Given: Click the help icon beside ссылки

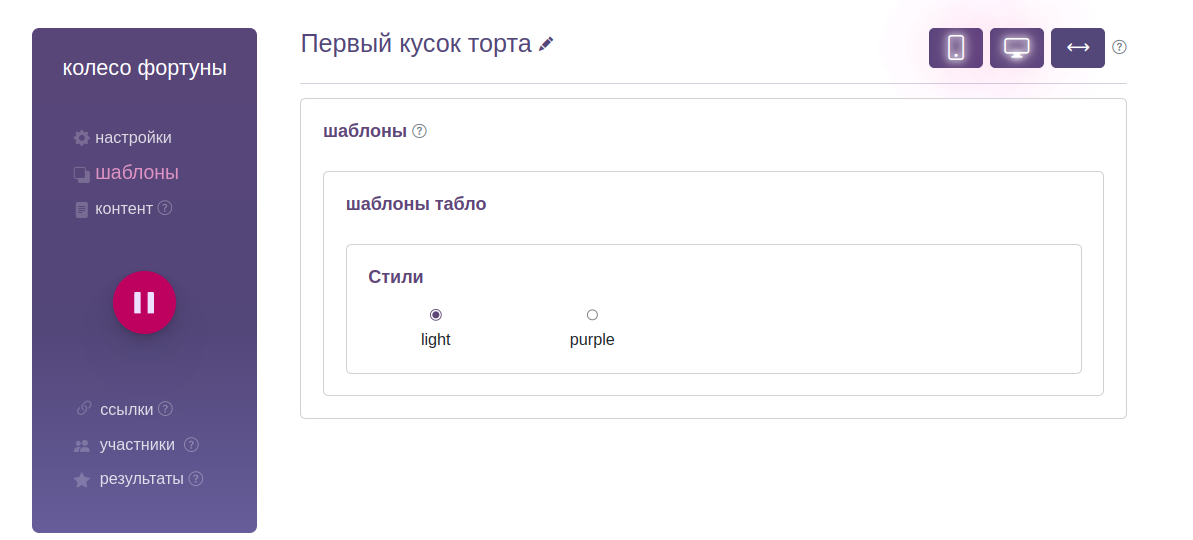Looking at the screenshot, I should 166,408.
